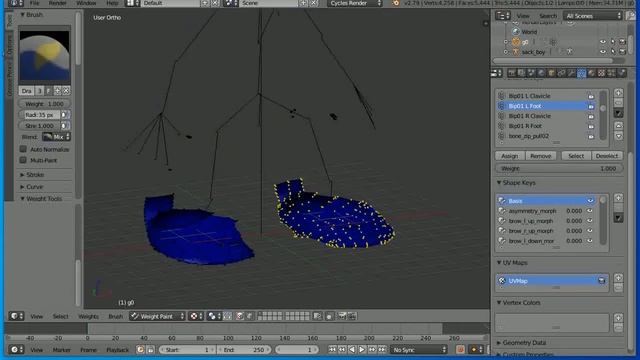The width and height of the screenshot is (640, 360).
Task: Open the timeline Playback menu
Action: coord(118,350)
